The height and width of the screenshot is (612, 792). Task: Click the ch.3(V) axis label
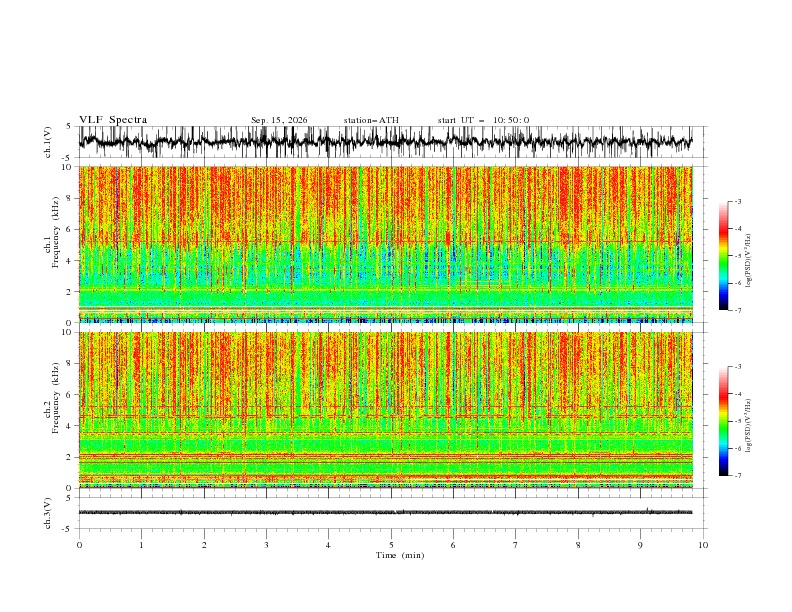pos(48,513)
